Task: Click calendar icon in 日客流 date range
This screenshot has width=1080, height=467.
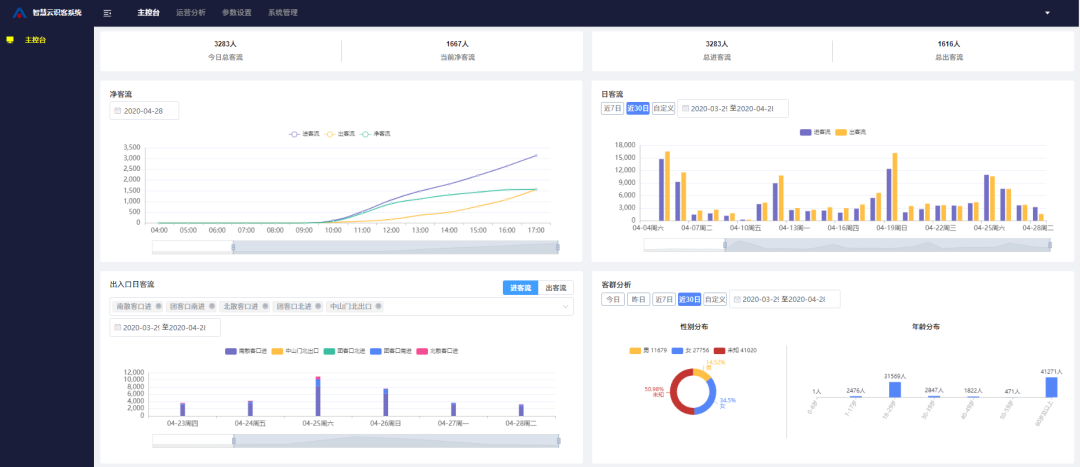Action: click(x=685, y=109)
